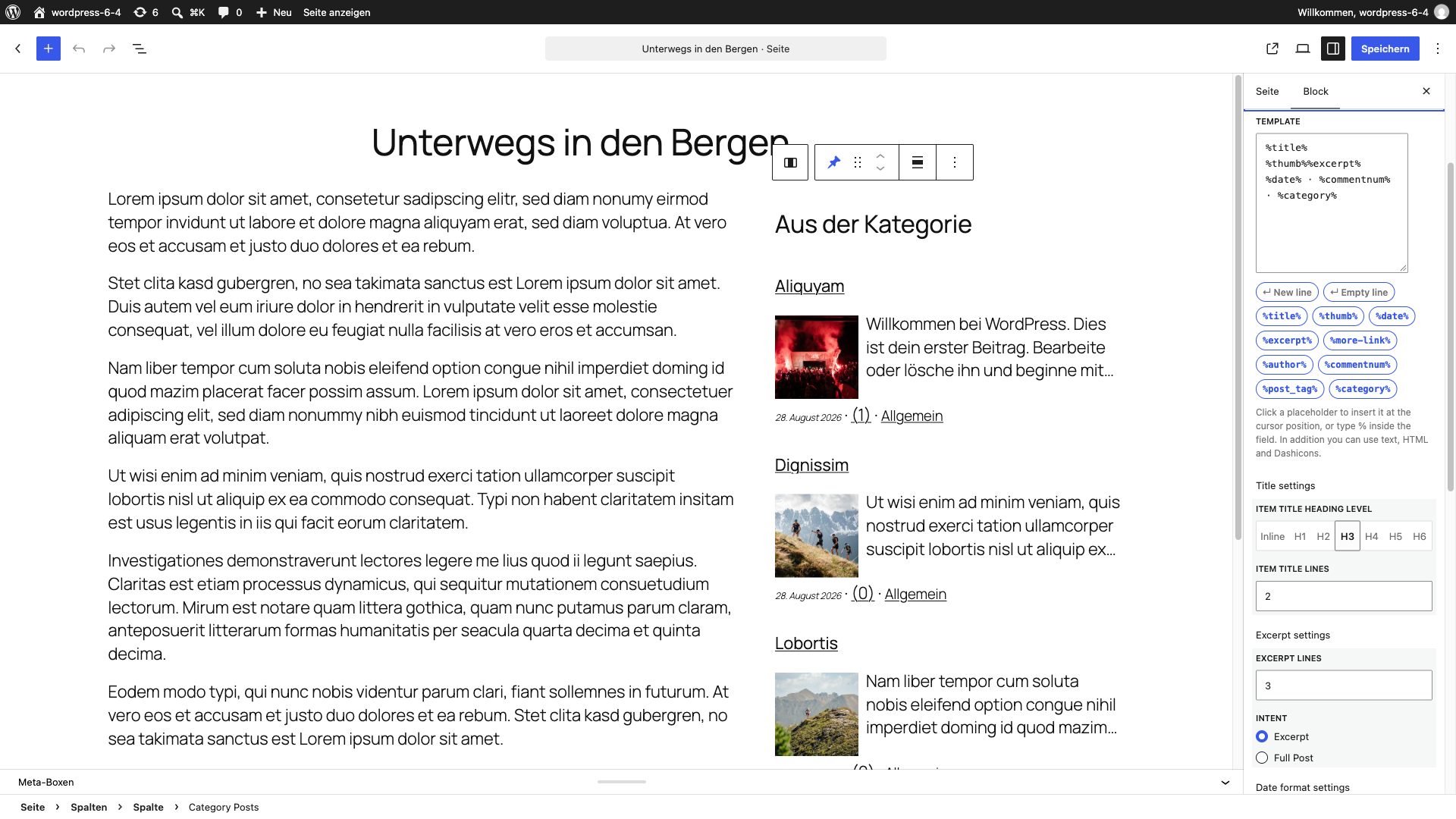1456x819 pixels.
Task: Click Seite anzeigen in admin bar
Action: coord(337,12)
